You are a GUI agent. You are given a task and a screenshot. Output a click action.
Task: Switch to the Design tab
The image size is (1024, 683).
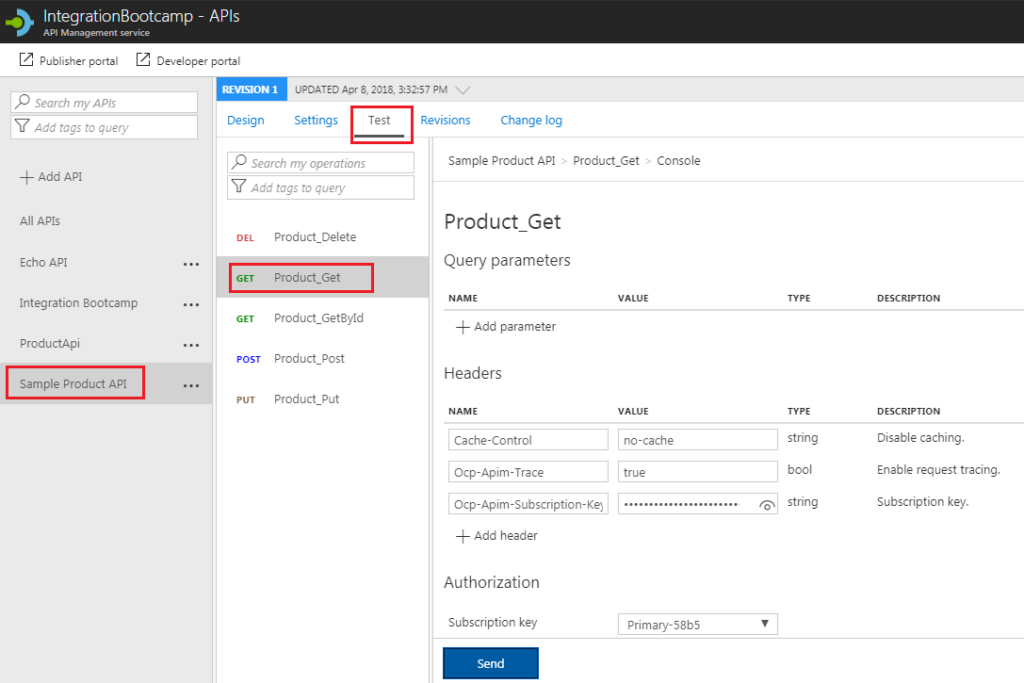pyautogui.click(x=246, y=120)
